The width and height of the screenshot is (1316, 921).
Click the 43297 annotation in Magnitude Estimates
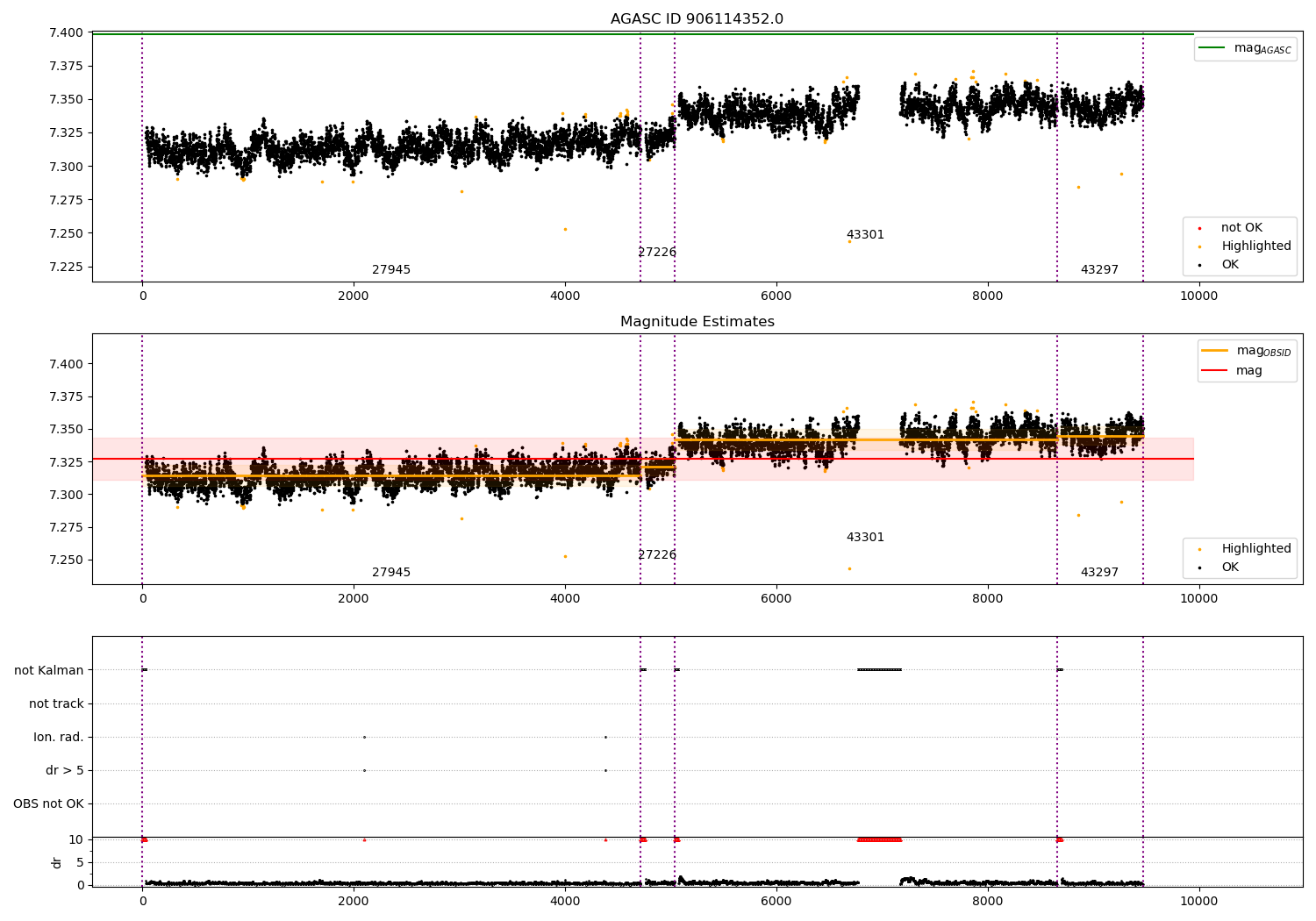pos(1099,573)
